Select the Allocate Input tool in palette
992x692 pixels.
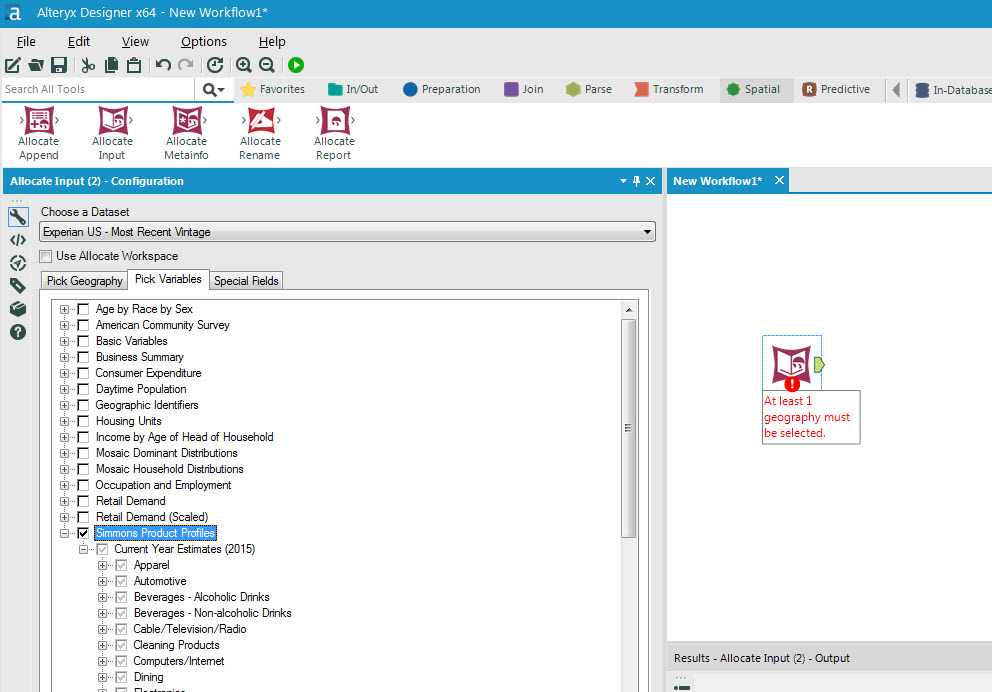pos(112,133)
